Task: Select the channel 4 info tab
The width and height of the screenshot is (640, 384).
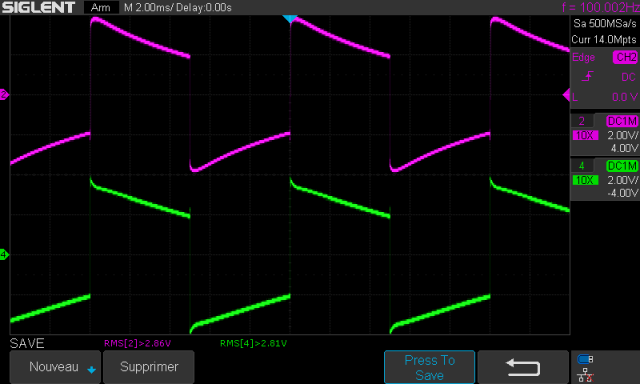Action: (582, 166)
